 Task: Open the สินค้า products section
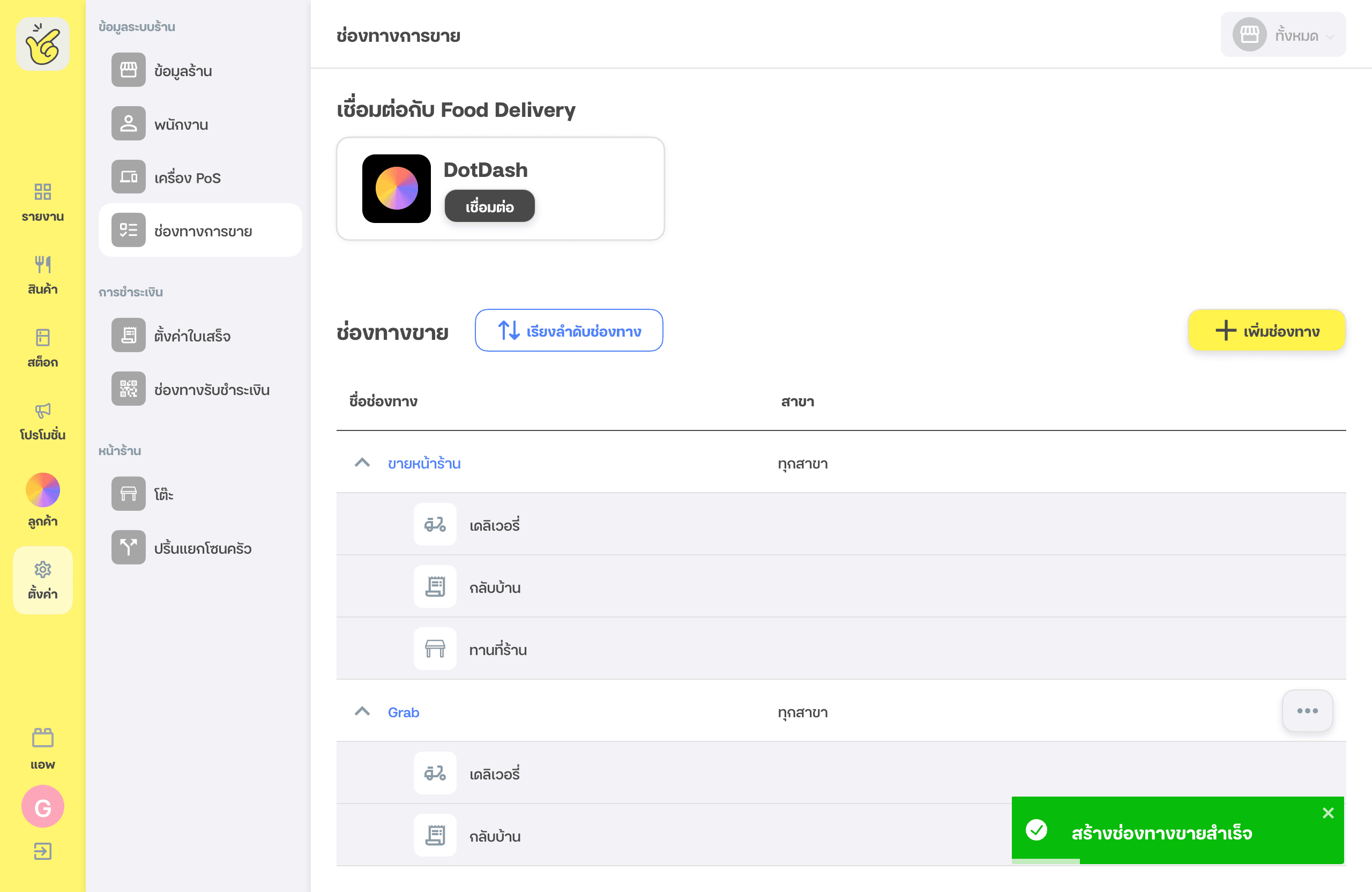pyautogui.click(x=43, y=275)
